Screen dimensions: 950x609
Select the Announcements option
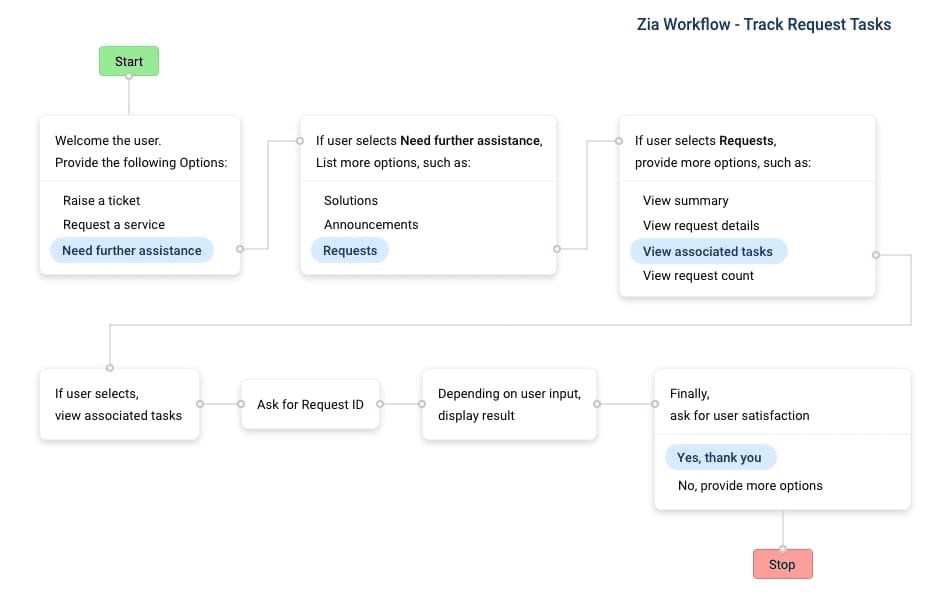[x=371, y=225]
